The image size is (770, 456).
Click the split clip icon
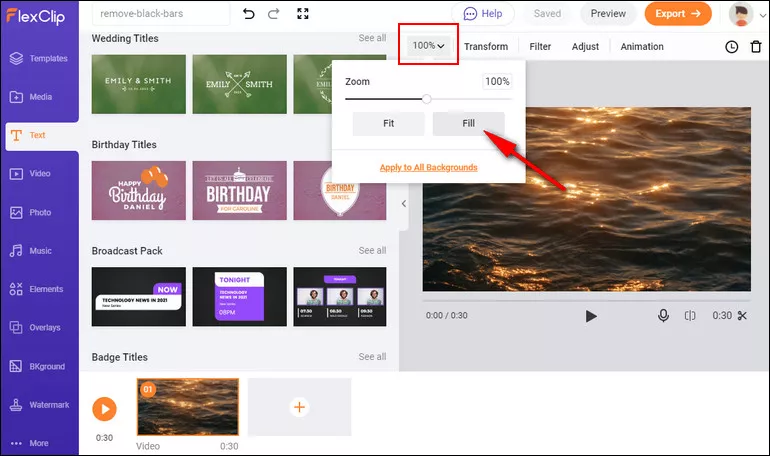pos(690,316)
